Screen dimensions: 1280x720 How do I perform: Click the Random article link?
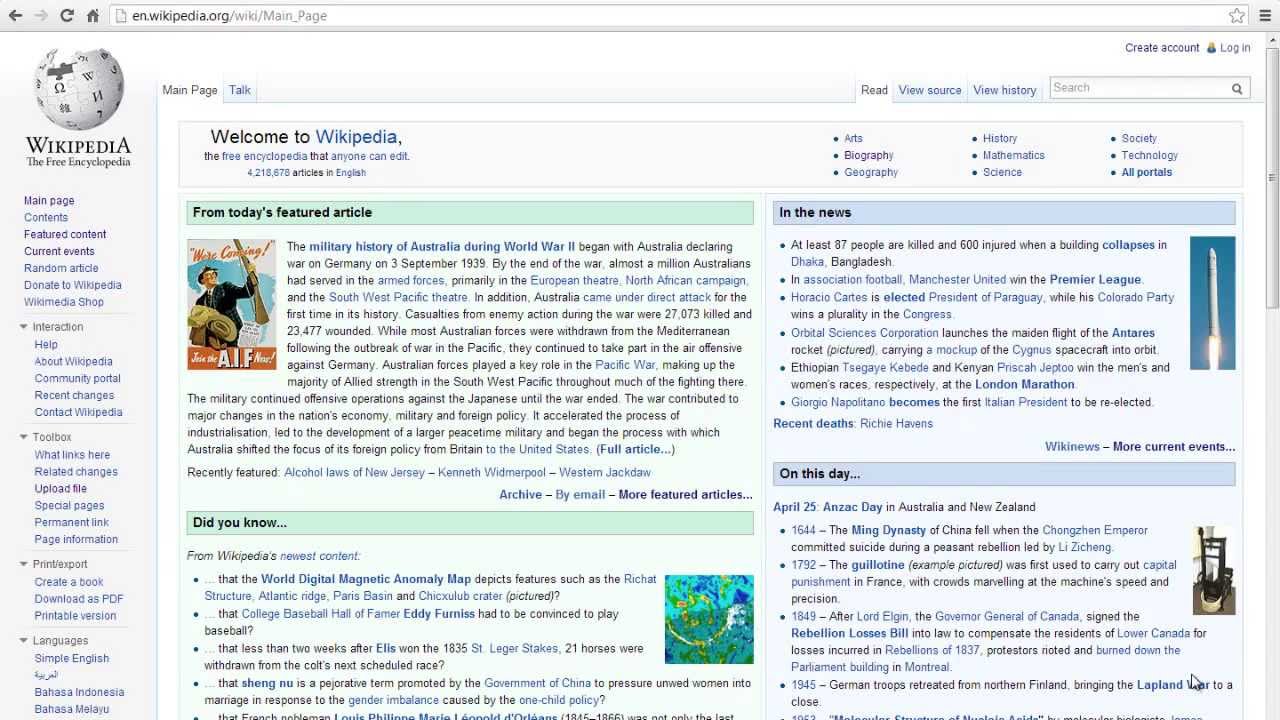coord(61,269)
